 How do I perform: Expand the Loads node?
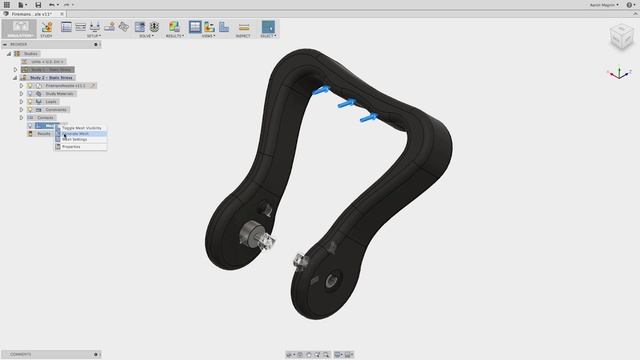(x=22, y=102)
